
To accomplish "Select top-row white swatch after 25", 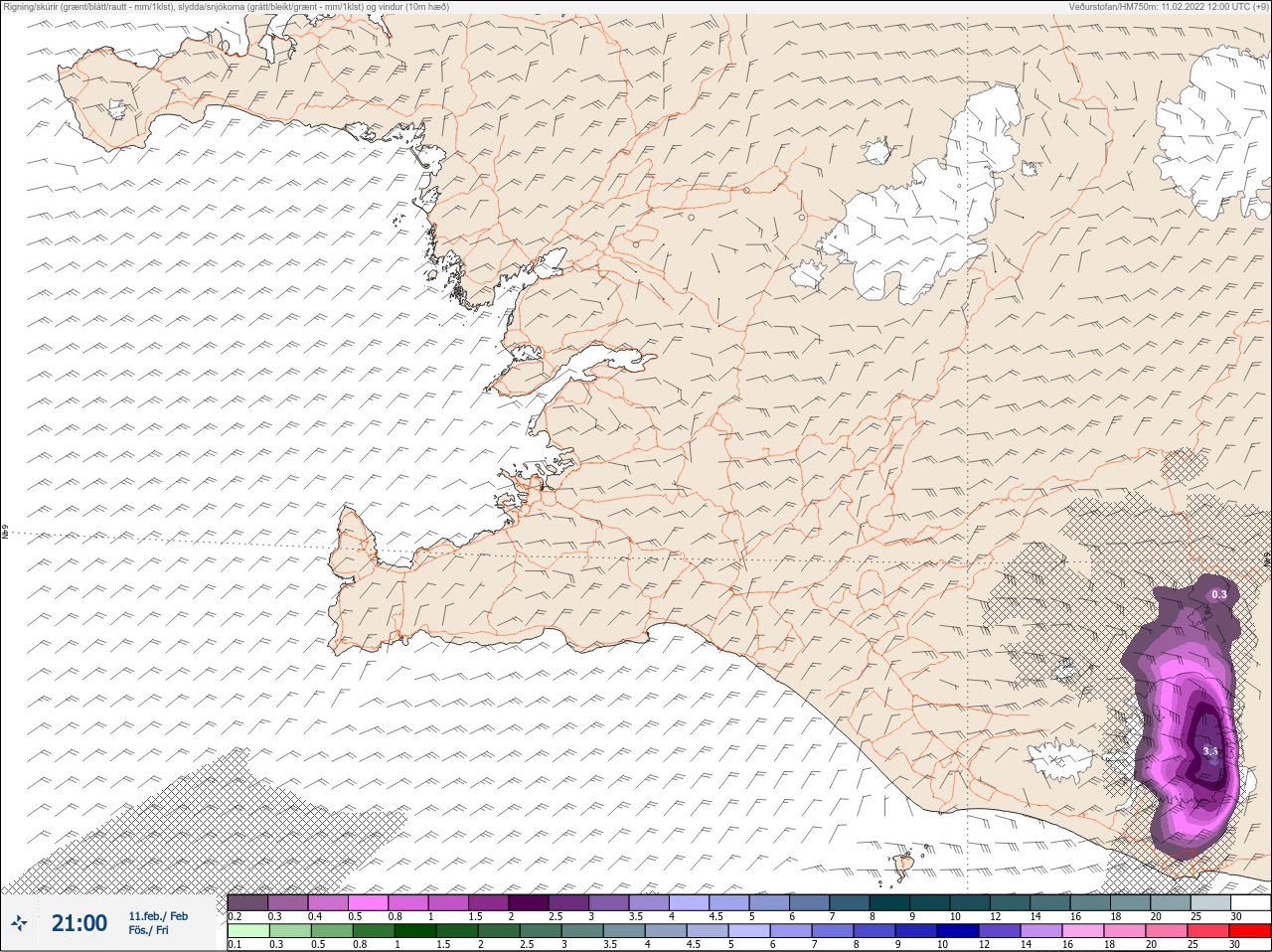I will tap(1251, 902).
